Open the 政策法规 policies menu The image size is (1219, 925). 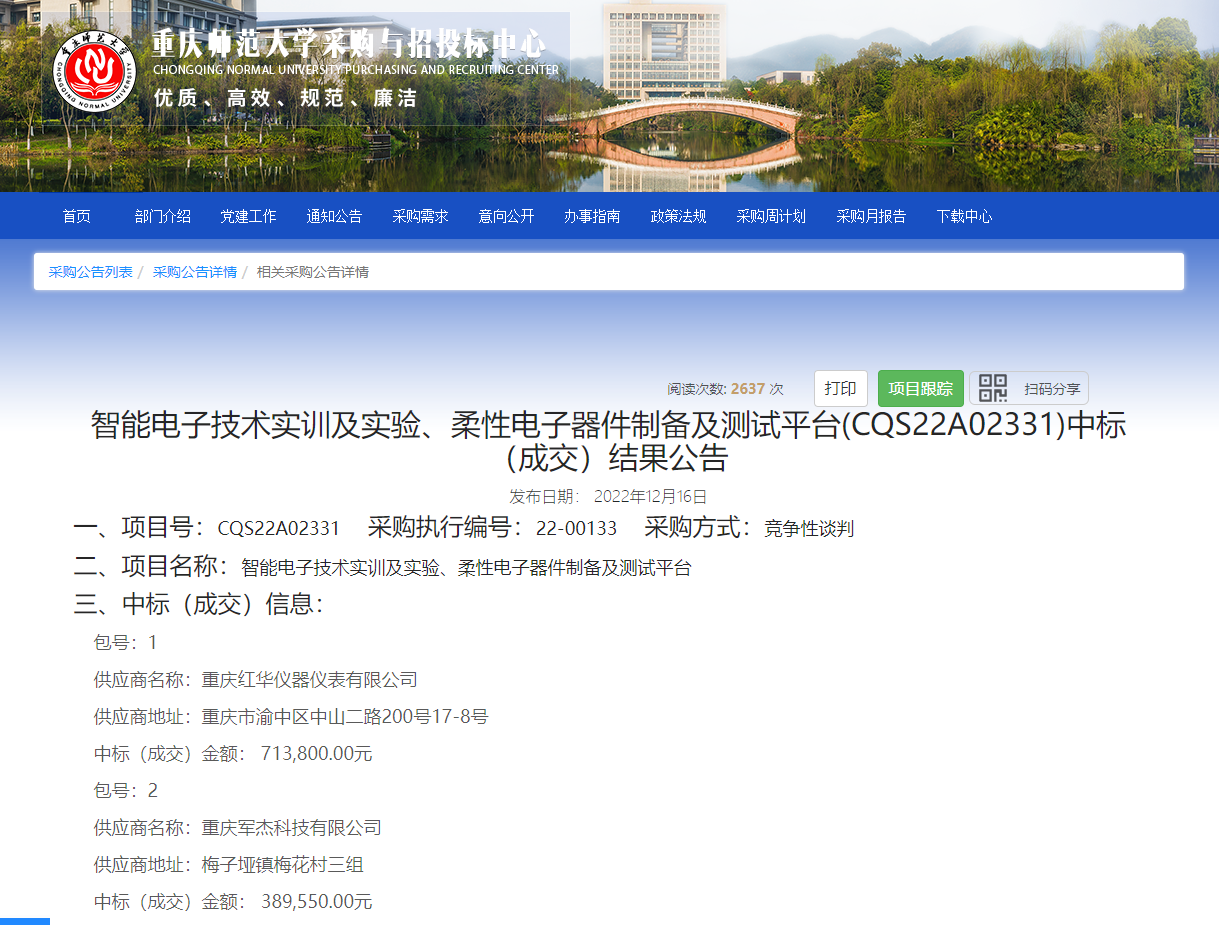[678, 214]
